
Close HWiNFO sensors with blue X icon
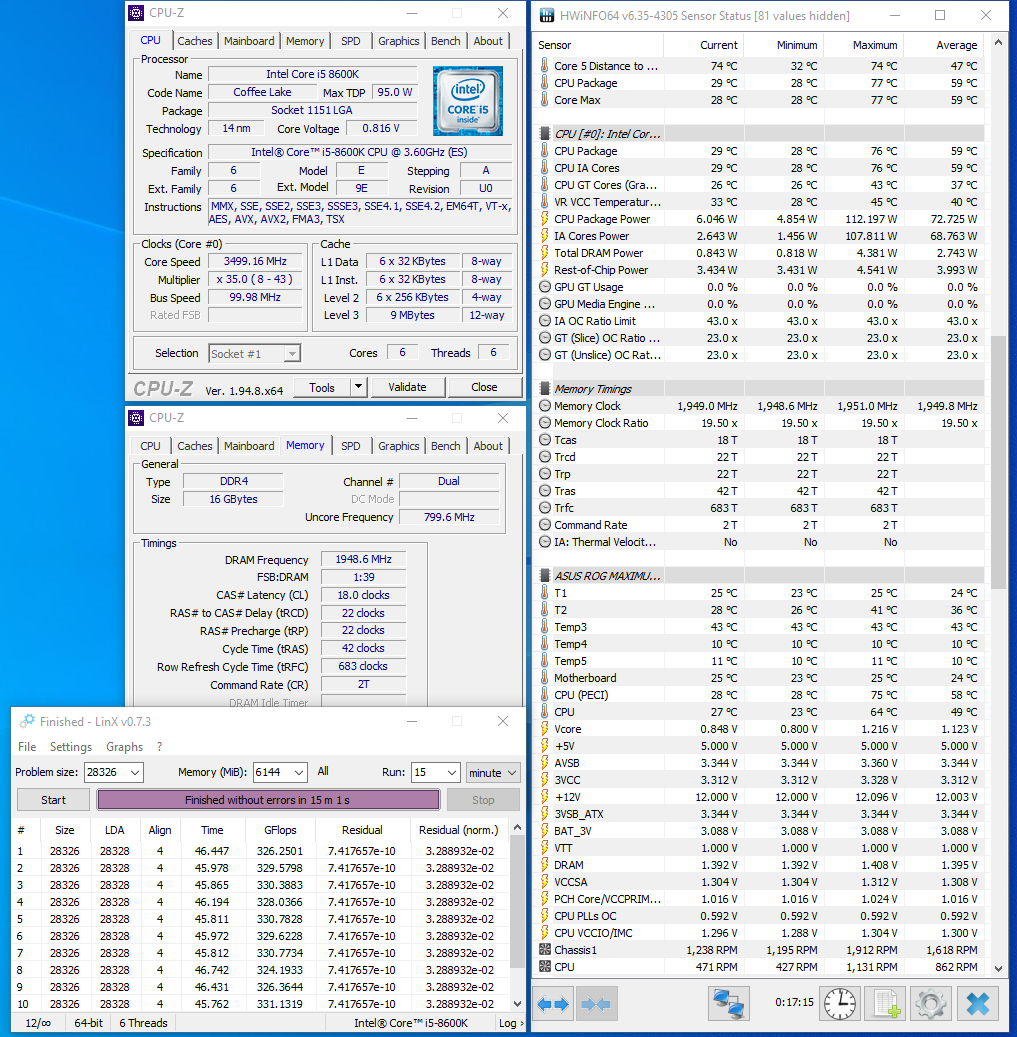977,1004
